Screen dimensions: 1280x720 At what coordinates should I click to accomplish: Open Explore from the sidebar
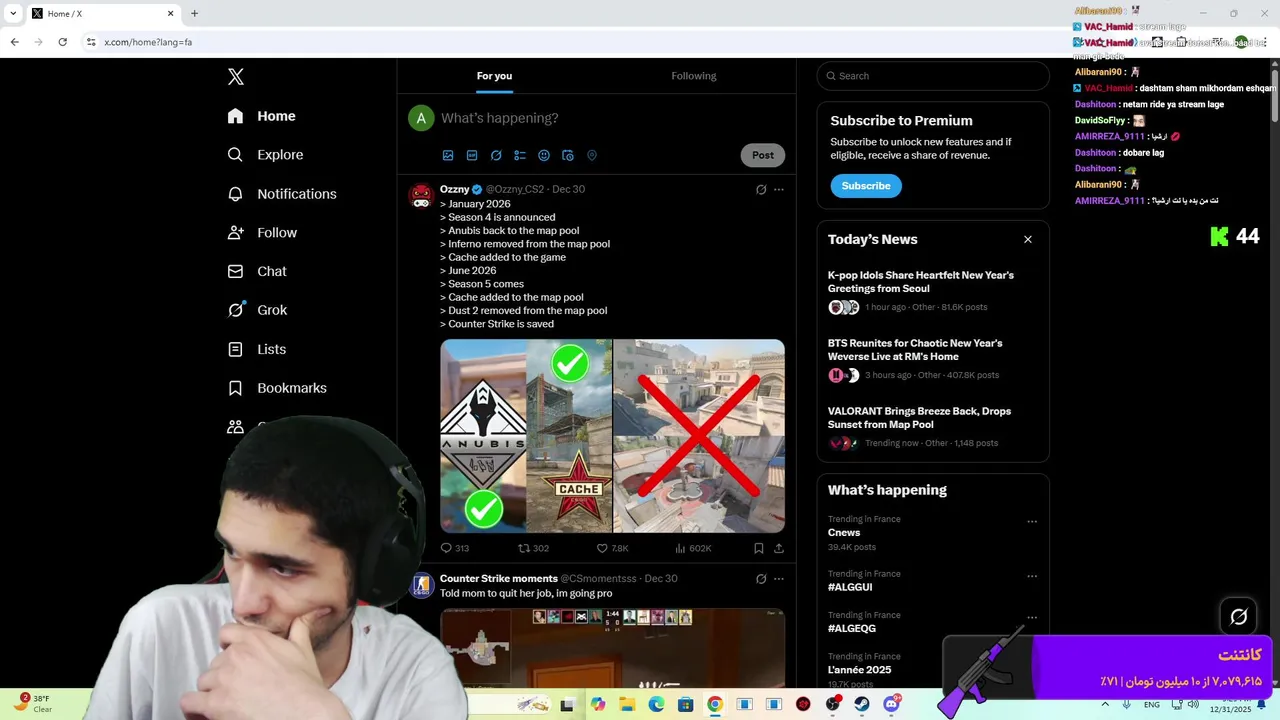click(265, 155)
